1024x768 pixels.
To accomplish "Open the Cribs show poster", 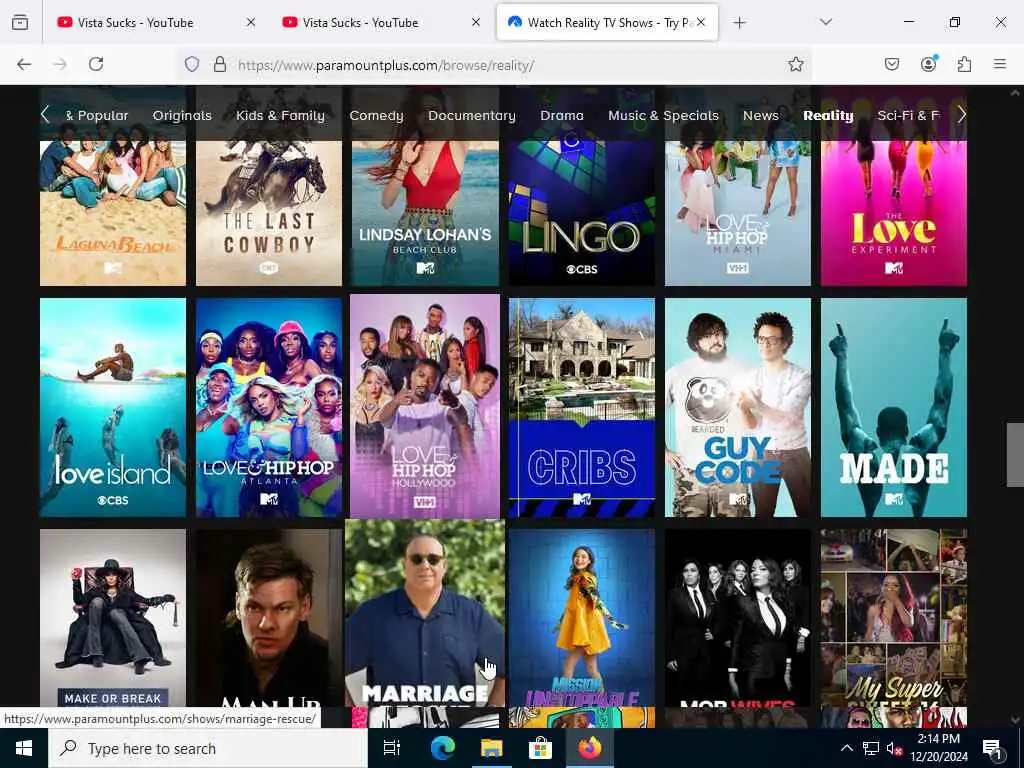I will point(581,408).
